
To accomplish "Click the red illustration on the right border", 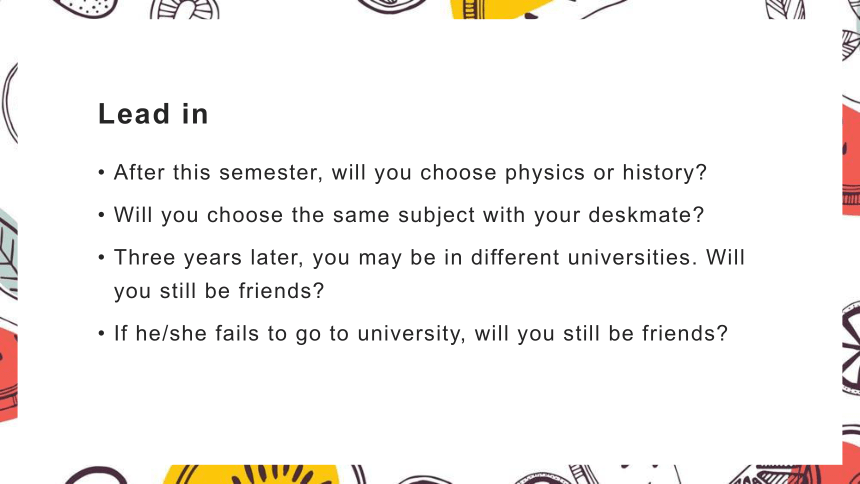I will (x=851, y=159).
